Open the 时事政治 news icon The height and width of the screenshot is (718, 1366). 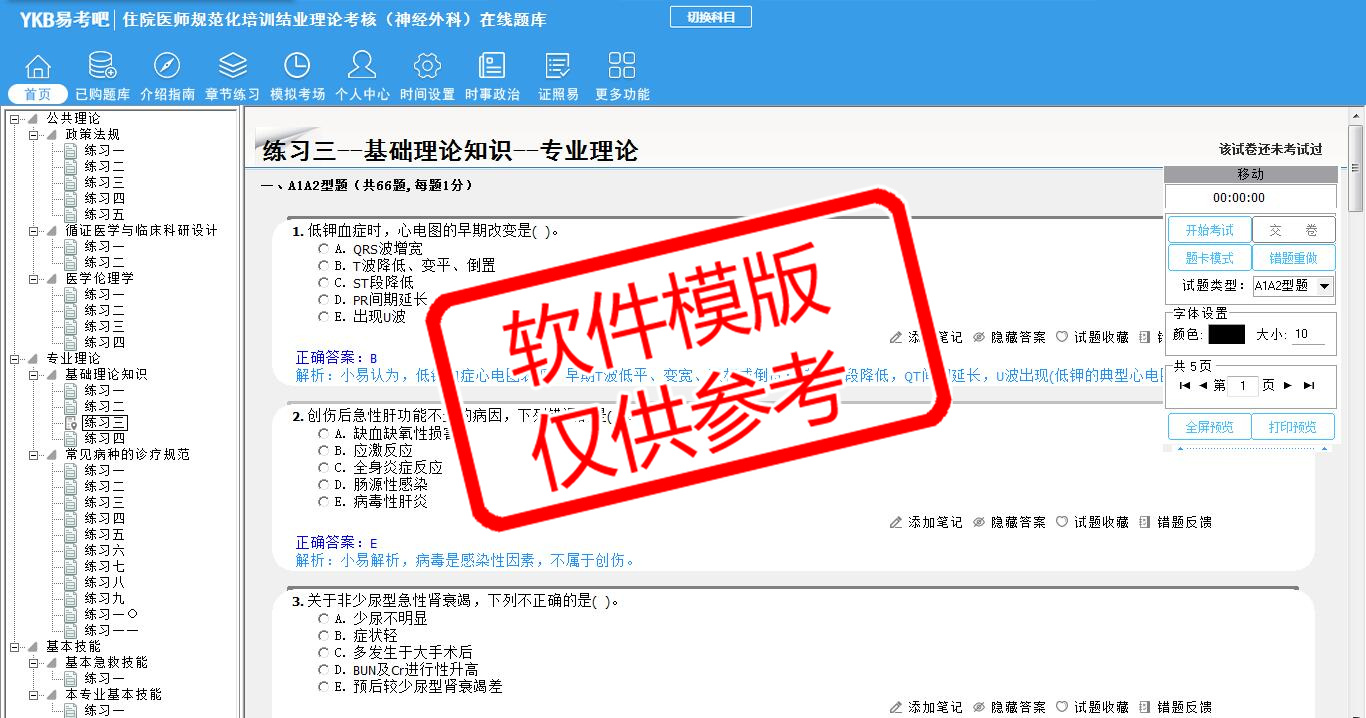(x=492, y=66)
